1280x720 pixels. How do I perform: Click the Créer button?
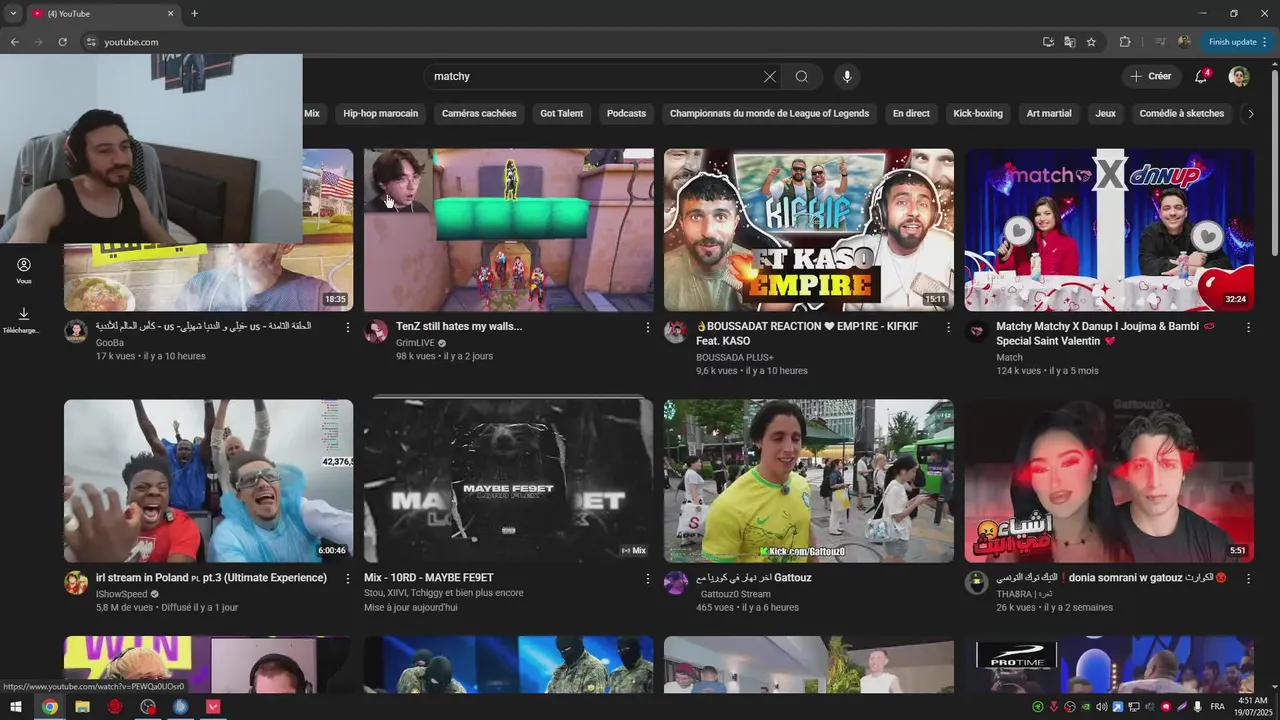point(1150,76)
